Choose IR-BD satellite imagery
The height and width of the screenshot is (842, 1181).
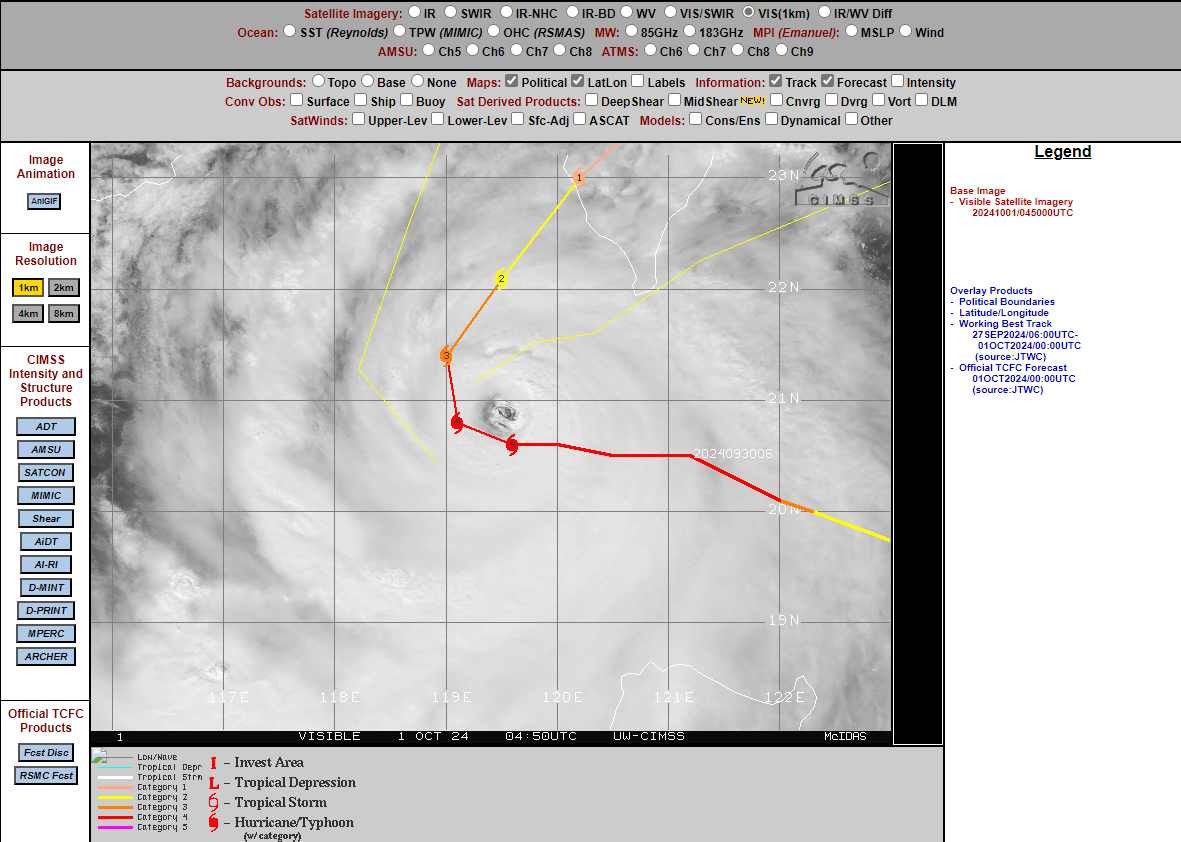(572, 12)
